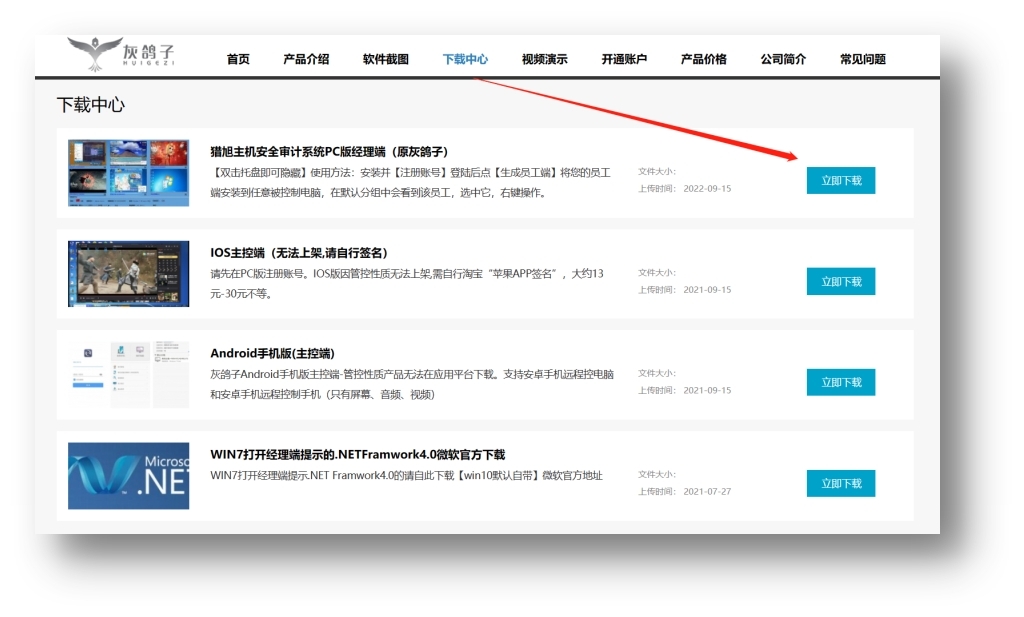Download .NET Framework4.0 via 立即下载
Screen dimensions: 1024x617
[x=840, y=484]
